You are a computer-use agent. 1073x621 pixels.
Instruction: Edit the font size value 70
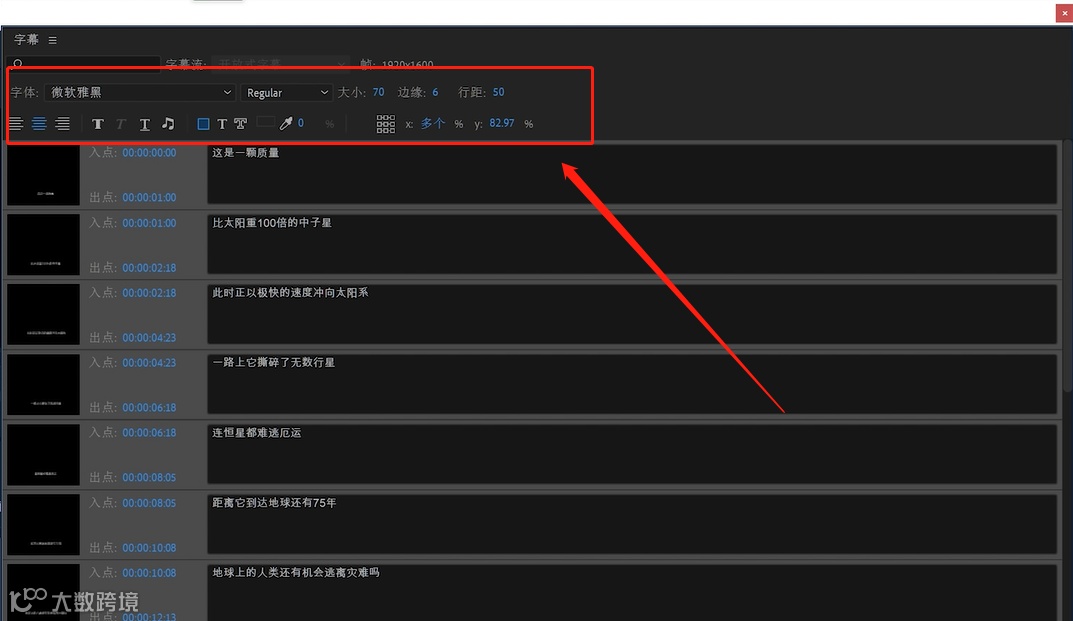point(378,92)
